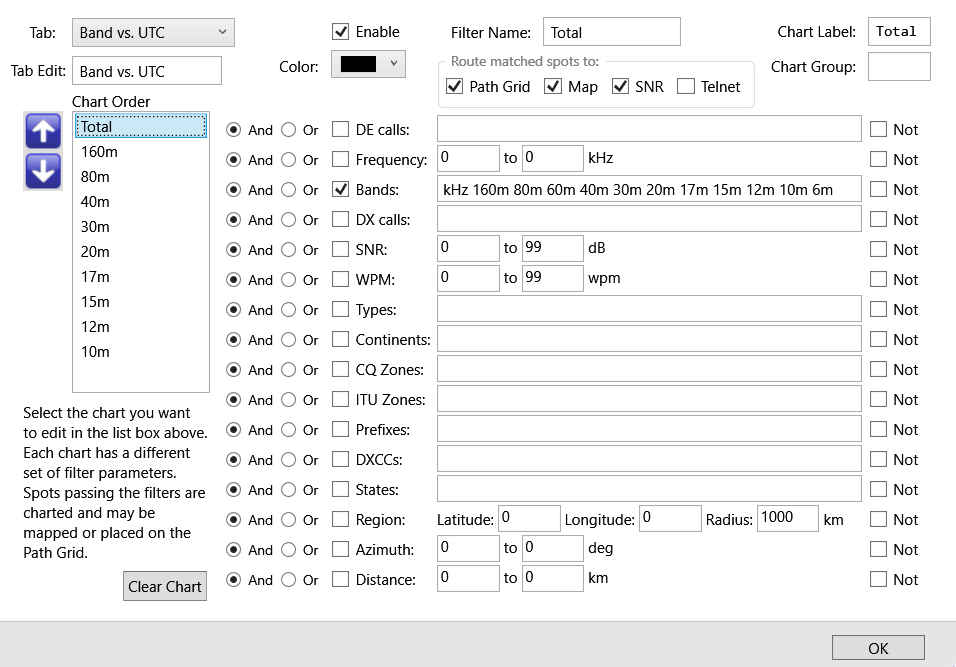Enable the Continents filter checkbox

coord(340,340)
